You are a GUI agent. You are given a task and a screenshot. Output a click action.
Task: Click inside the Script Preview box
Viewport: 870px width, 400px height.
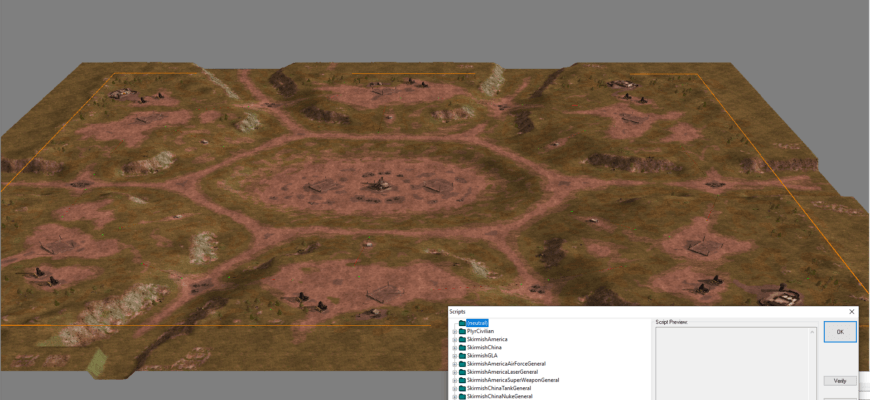click(735, 360)
